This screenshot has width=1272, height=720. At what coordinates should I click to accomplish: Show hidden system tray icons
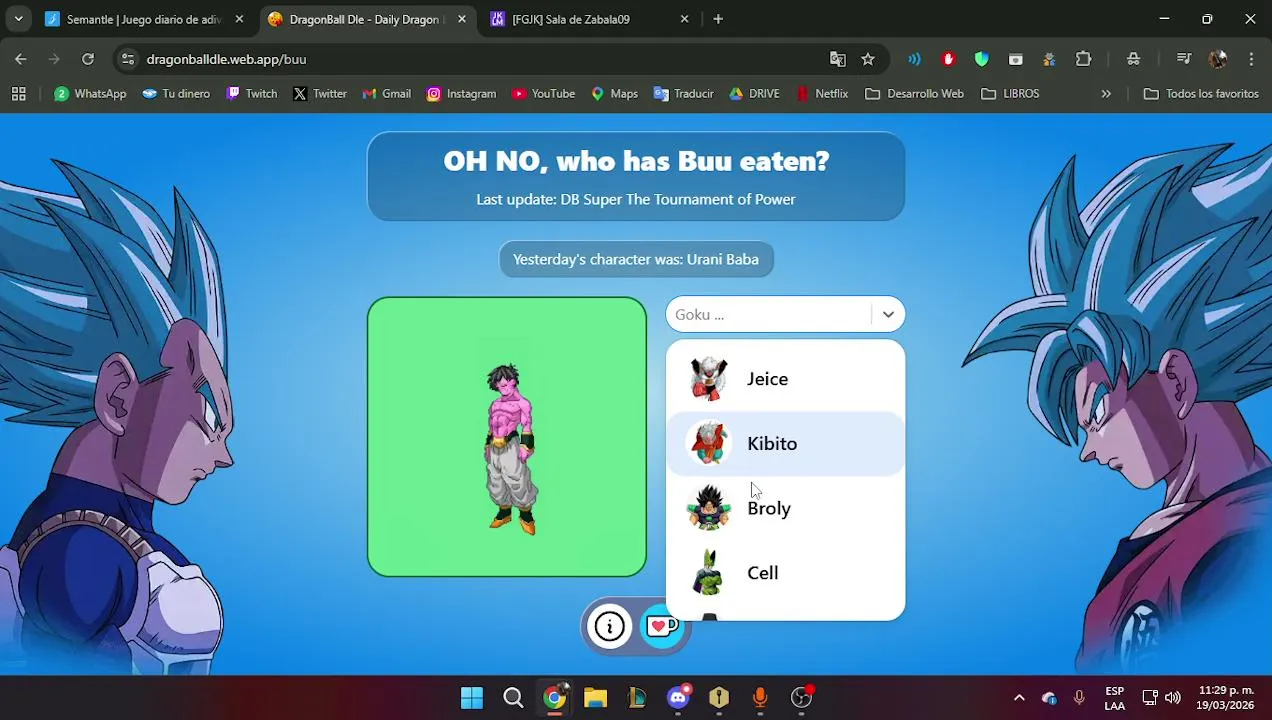point(1019,697)
